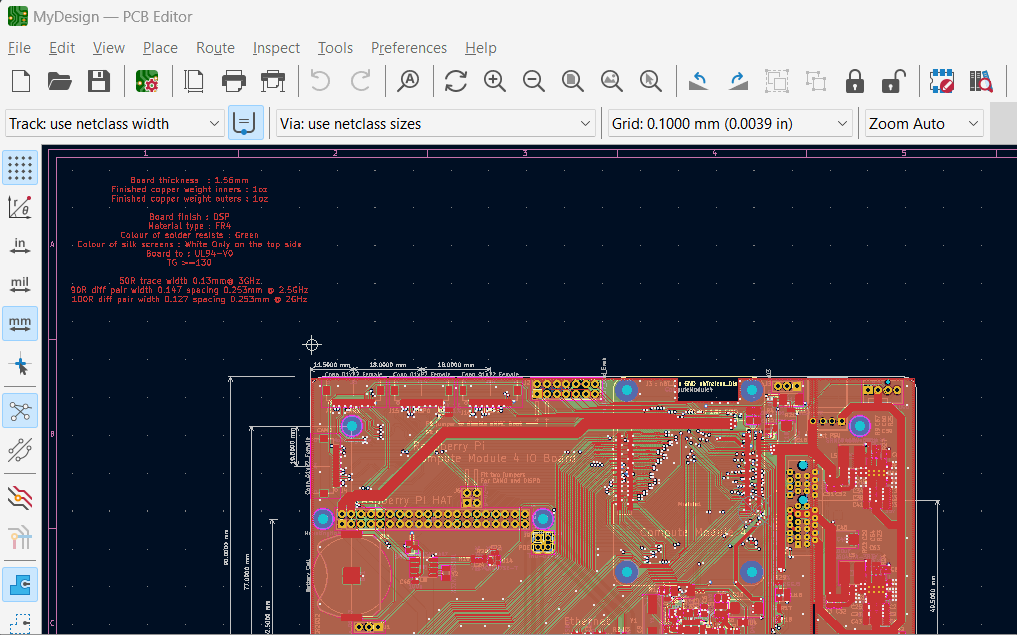Viewport: 1017px width, 635px height.
Task: Toggle grid dots display
Action: (x=20, y=168)
